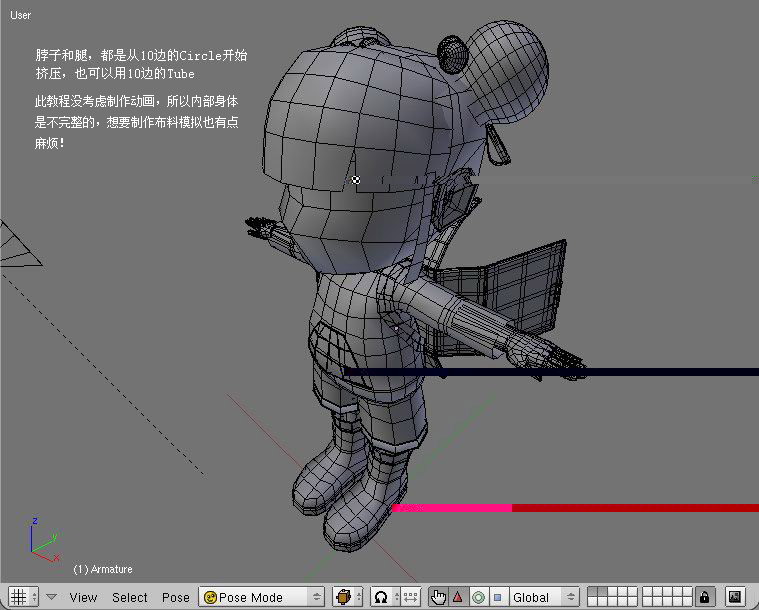This screenshot has height=610, width=759.
Task: Toggle move object centers only button
Action: (410, 597)
